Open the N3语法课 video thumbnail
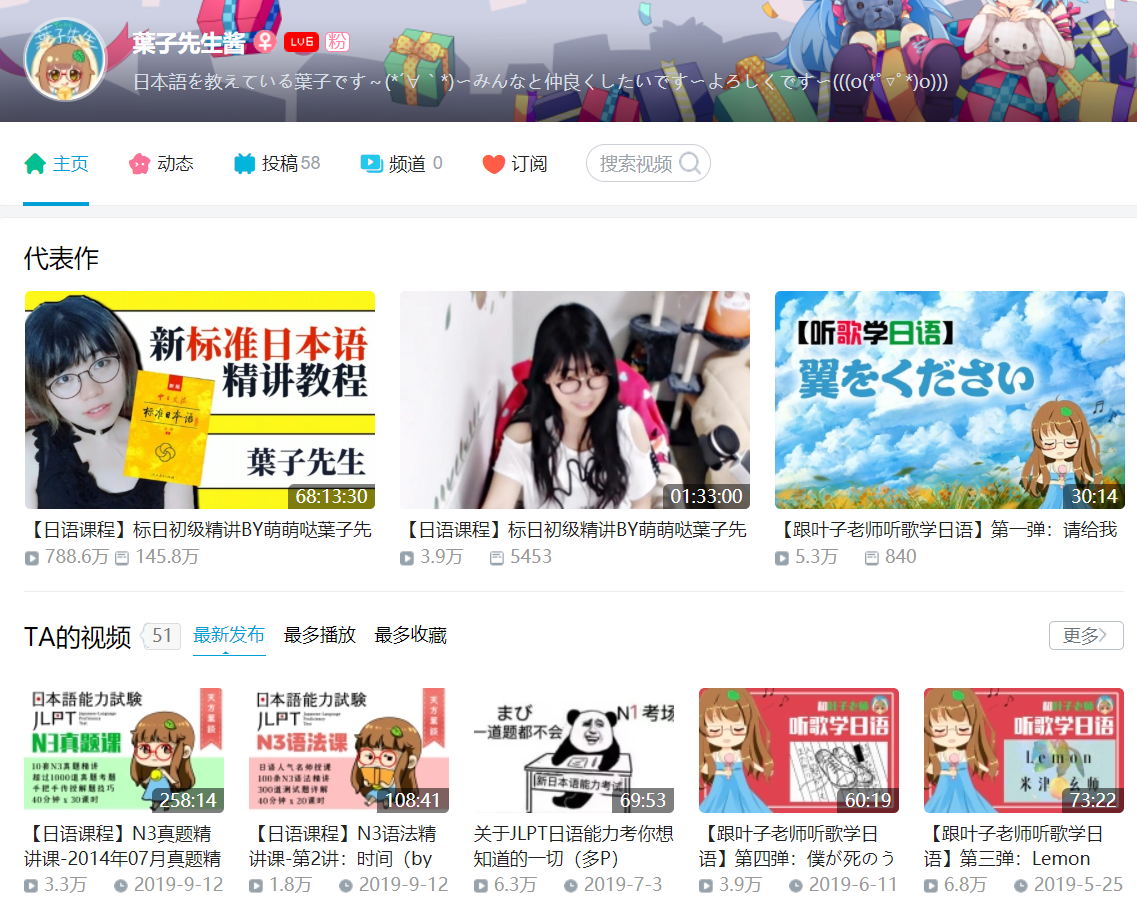This screenshot has height=906, width=1137. (349, 750)
